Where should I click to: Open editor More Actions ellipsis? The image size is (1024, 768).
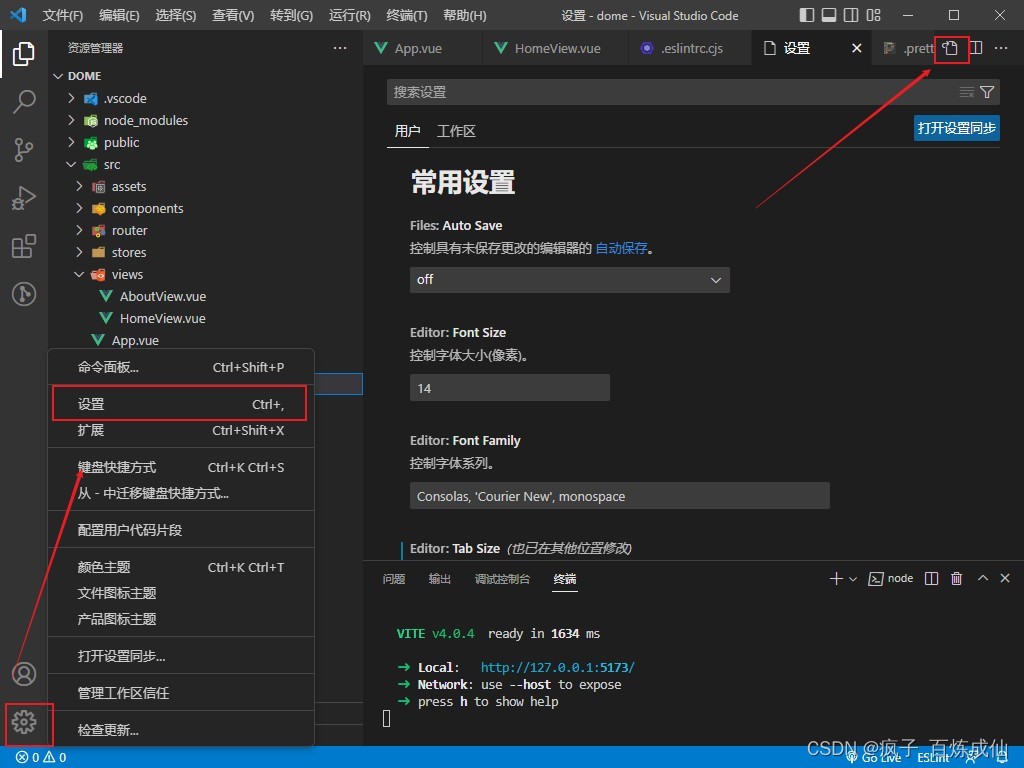(1000, 48)
